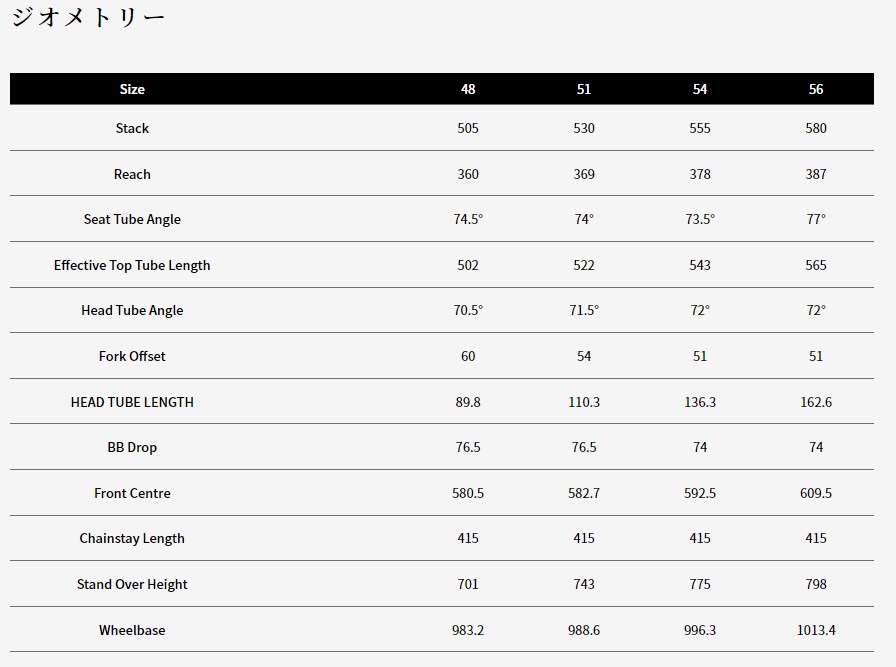896x667 pixels.
Task: Click the Fork Offset label
Action: coord(132,356)
